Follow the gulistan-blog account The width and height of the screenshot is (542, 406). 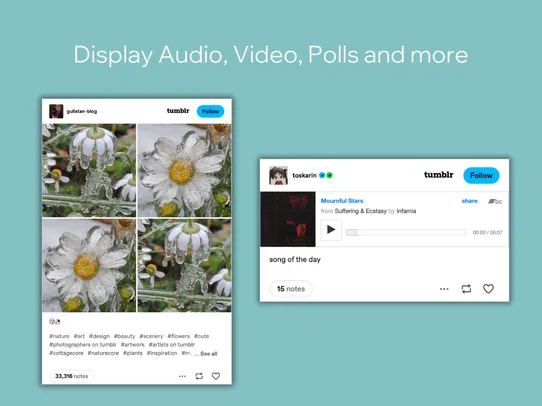(210, 111)
